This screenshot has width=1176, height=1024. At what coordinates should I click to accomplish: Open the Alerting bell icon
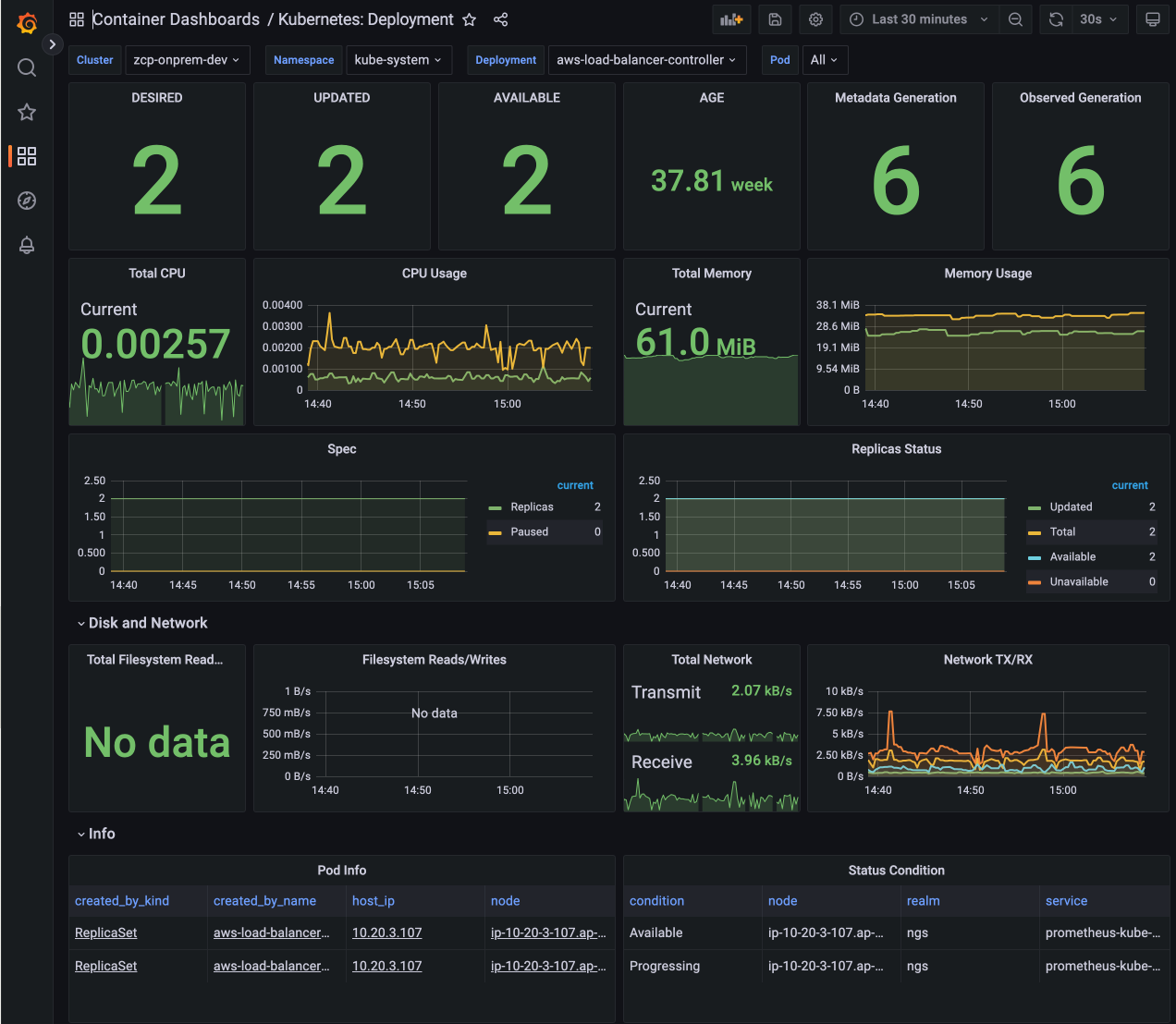pos(27,245)
